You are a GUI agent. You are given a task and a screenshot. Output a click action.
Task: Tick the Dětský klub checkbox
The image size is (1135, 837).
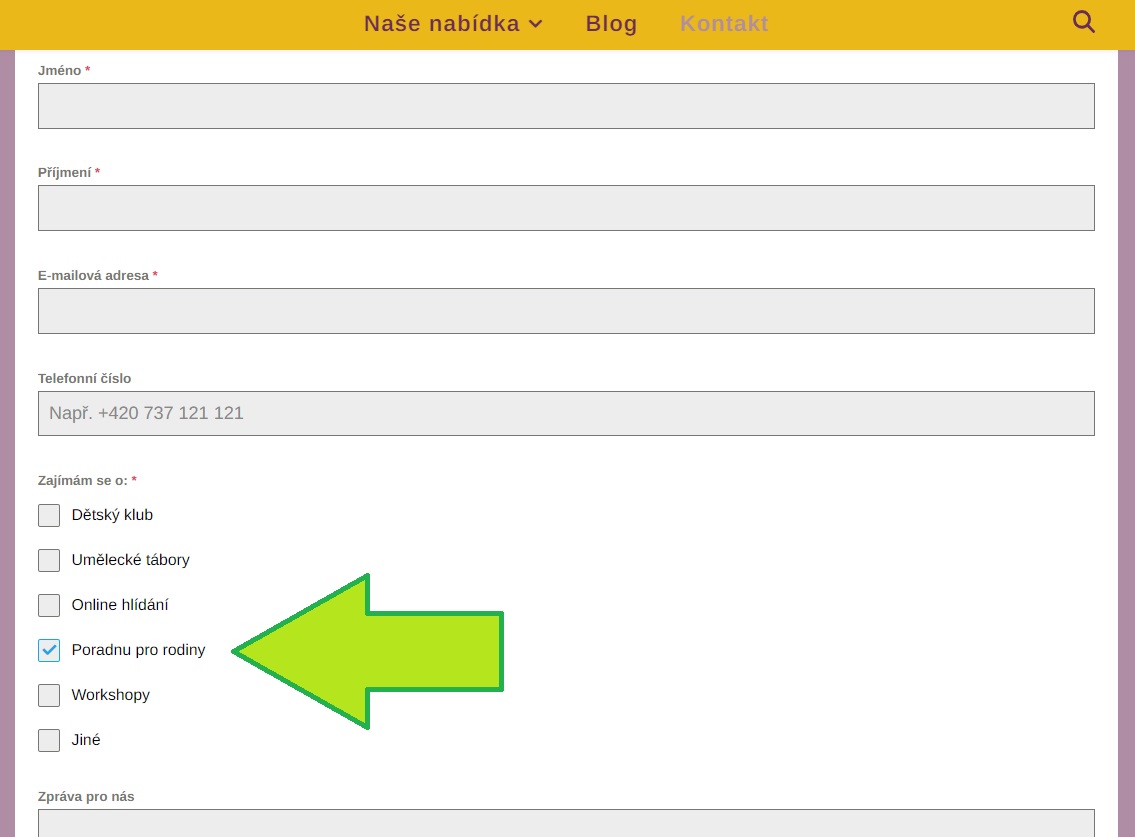[49, 515]
